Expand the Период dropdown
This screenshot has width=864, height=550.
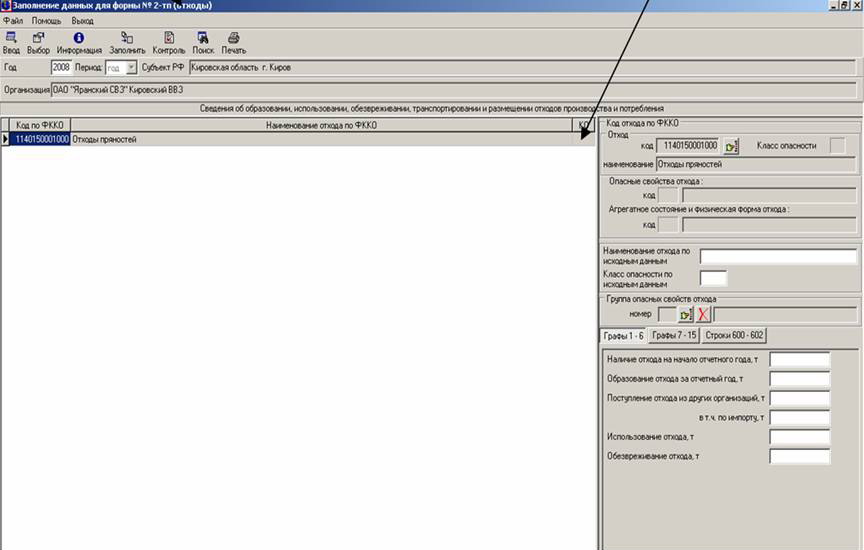[x=131, y=68]
